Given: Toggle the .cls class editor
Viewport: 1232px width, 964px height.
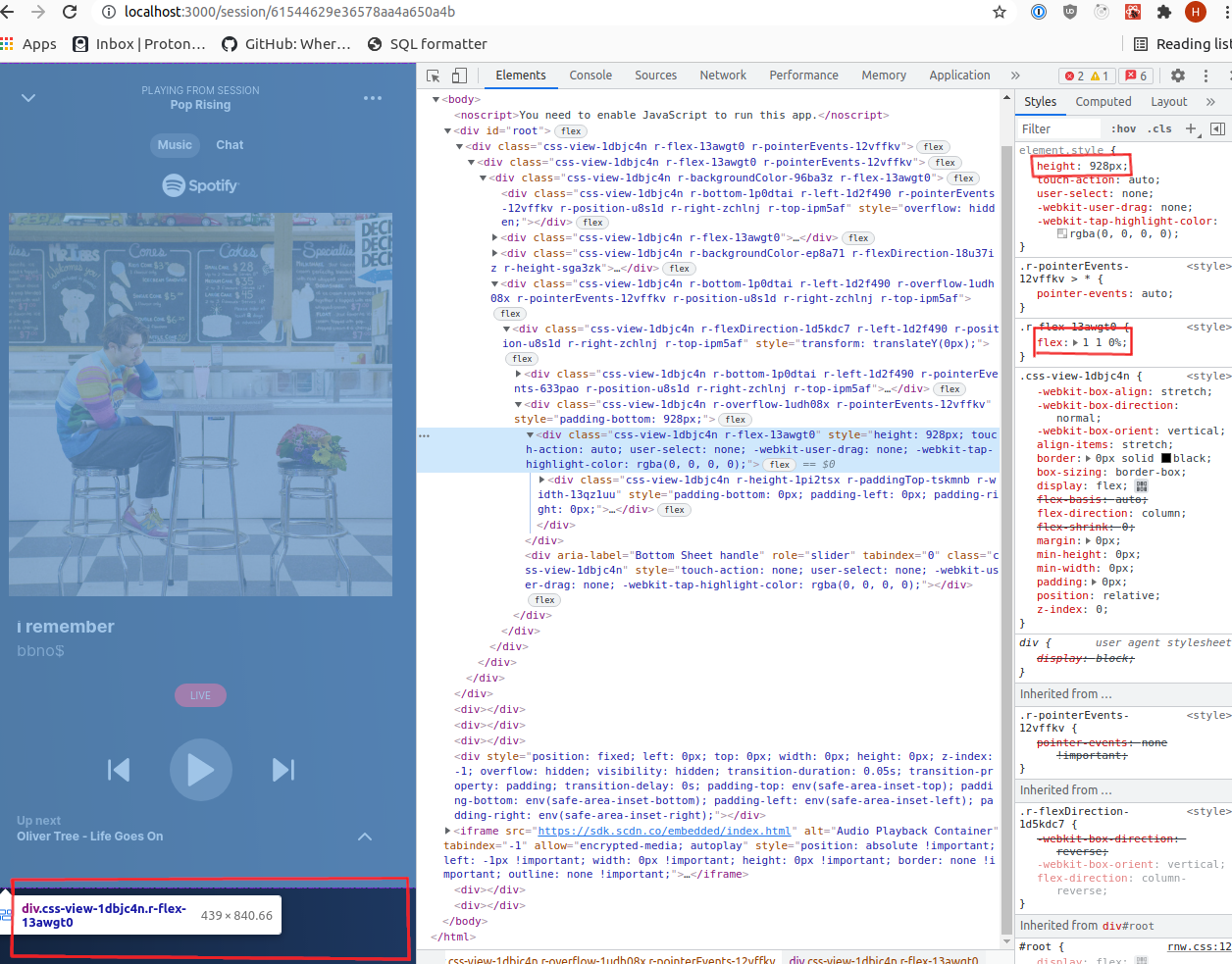Looking at the screenshot, I should coord(1159,128).
